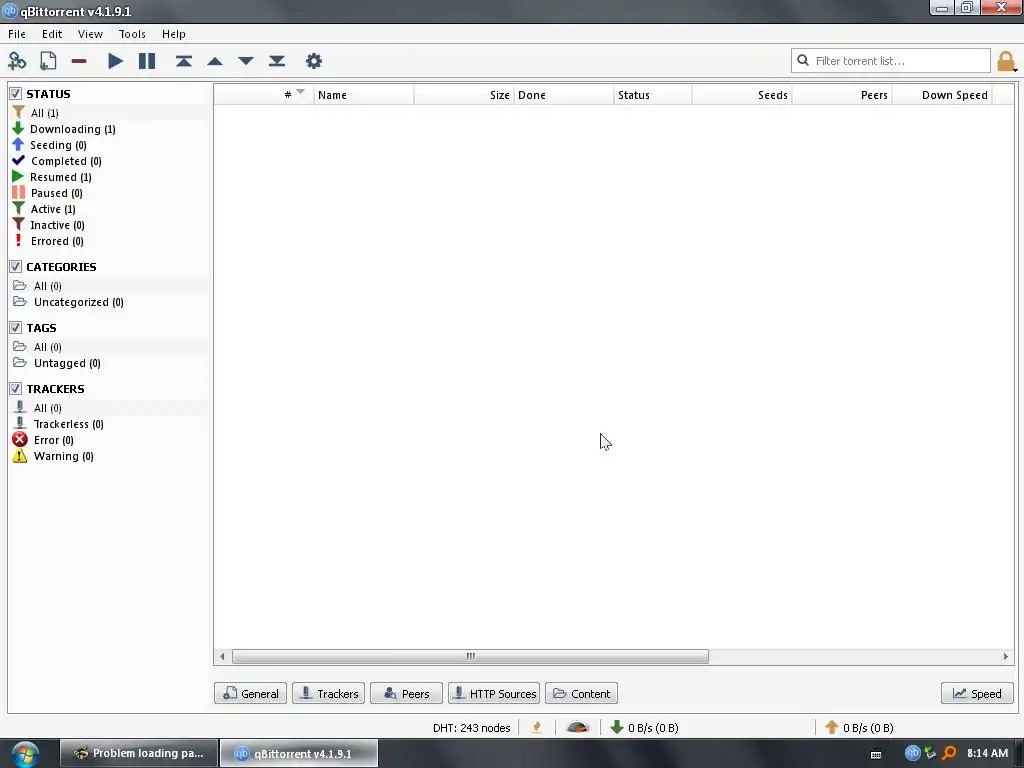The image size is (1024, 768).
Task: Sort by Status column header
Action: coord(652,95)
